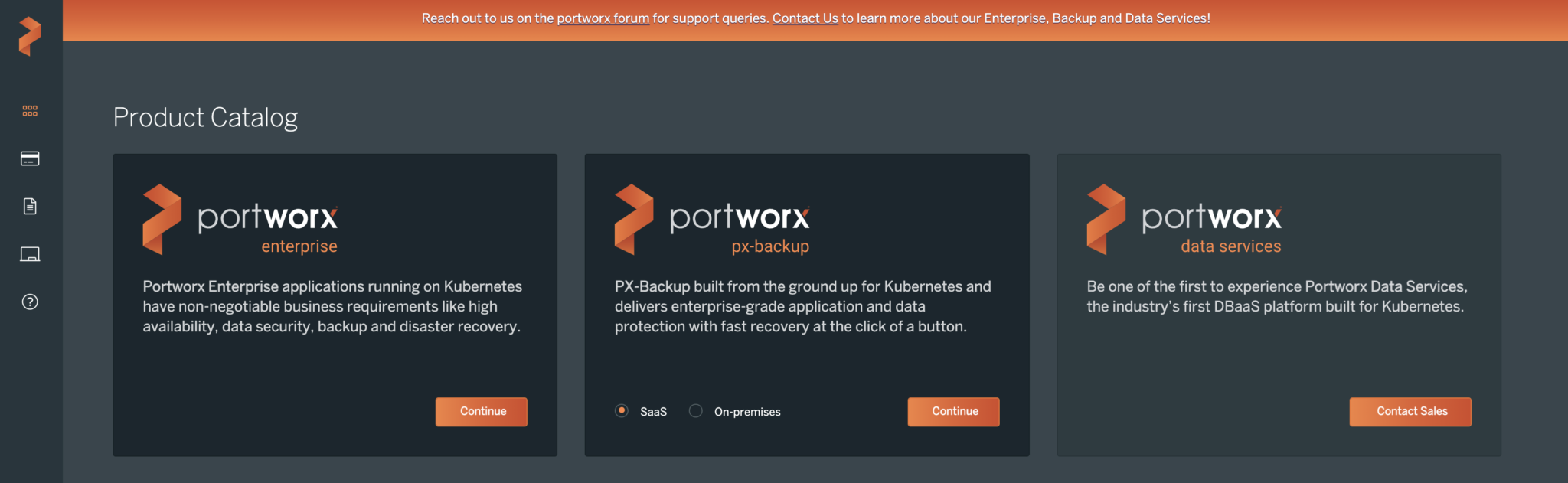The height and width of the screenshot is (483, 1568).
Task: Open the credit card billing icon
Action: point(30,158)
